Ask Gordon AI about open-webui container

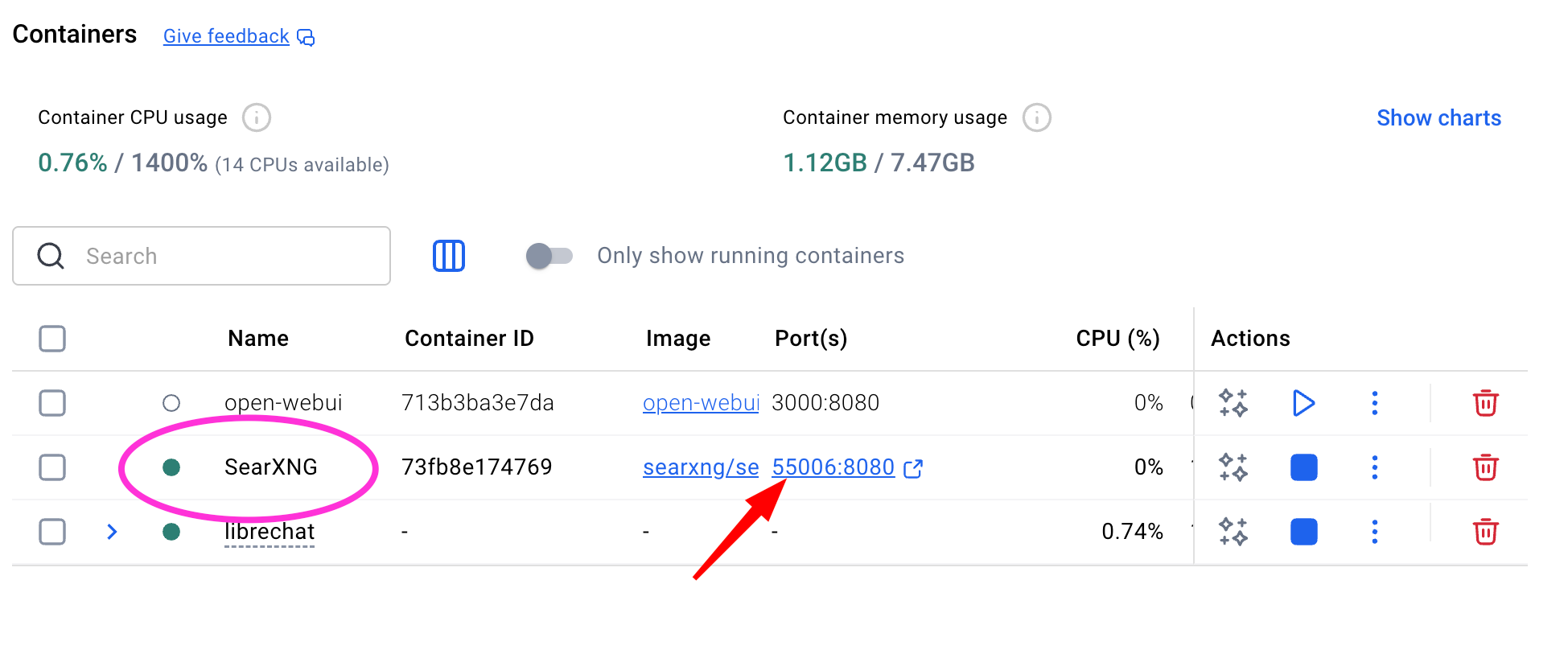tap(1233, 403)
